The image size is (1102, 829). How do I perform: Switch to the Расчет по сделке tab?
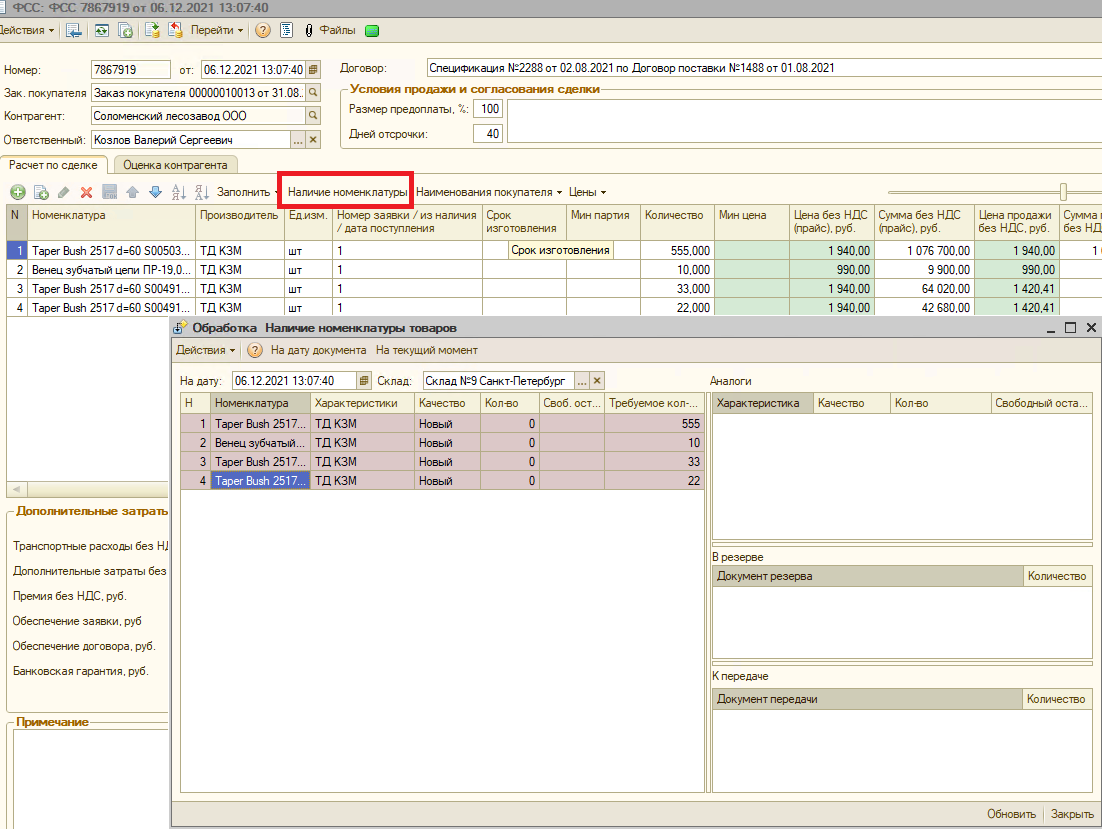(x=53, y=165)
